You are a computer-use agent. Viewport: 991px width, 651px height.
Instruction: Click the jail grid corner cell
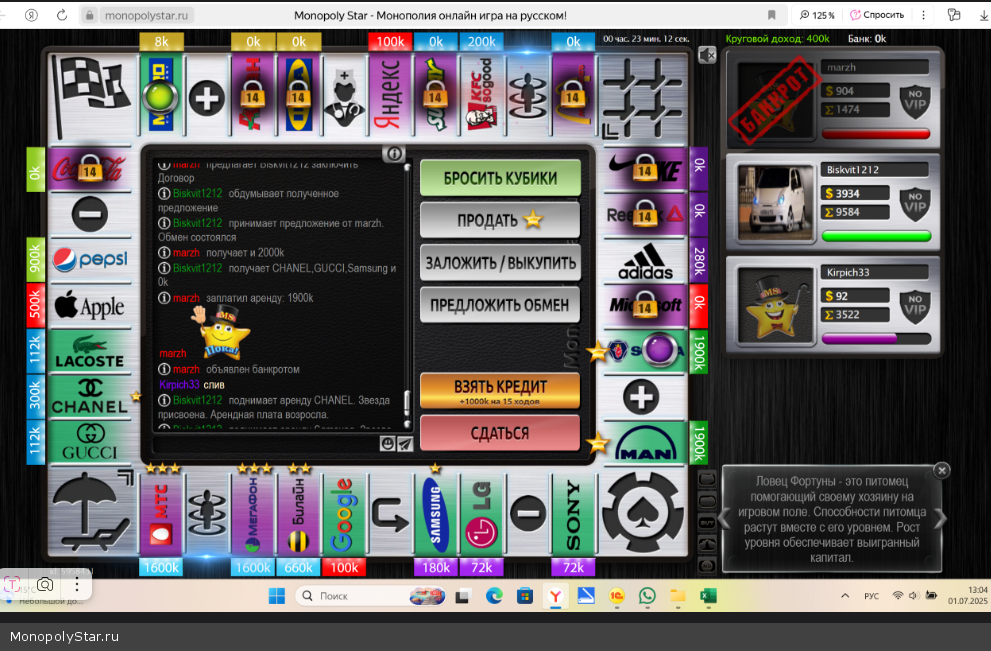[643, 96]
